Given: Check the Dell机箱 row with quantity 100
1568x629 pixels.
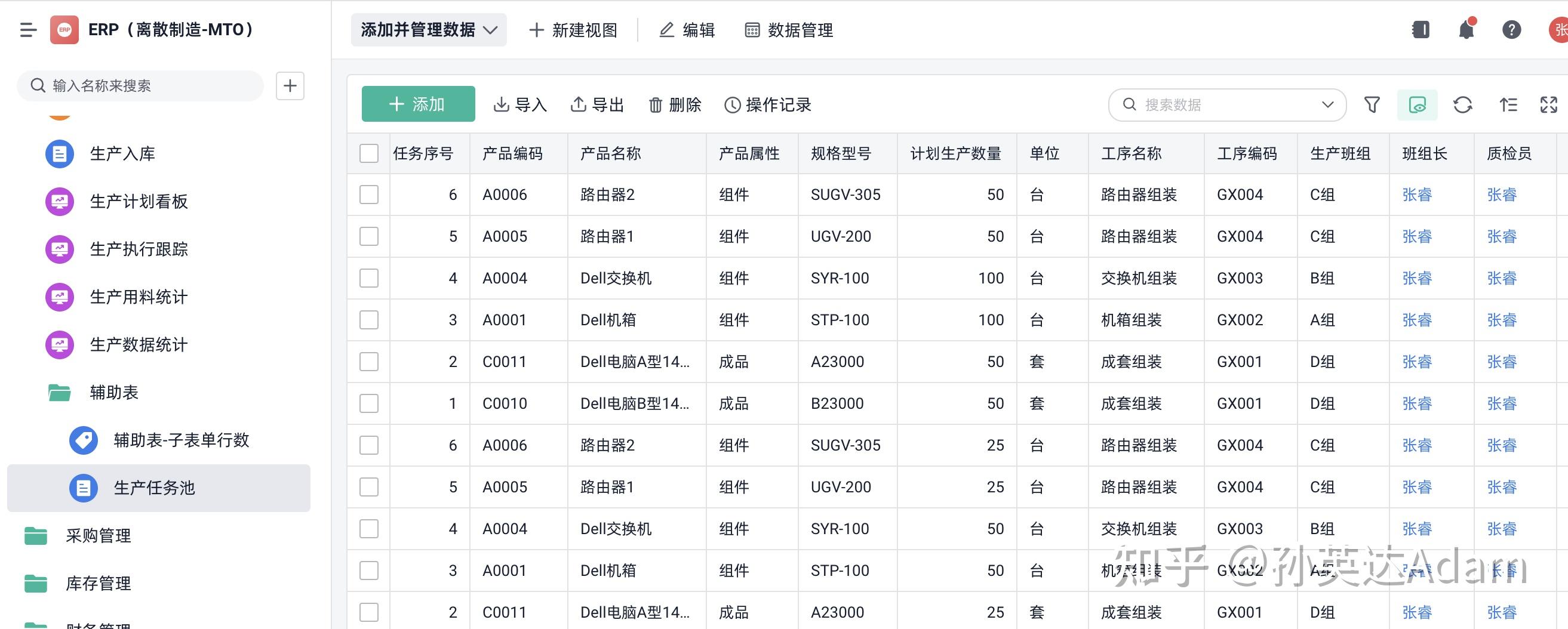Looking at the screenshot, I should click(x=369, y=320).
